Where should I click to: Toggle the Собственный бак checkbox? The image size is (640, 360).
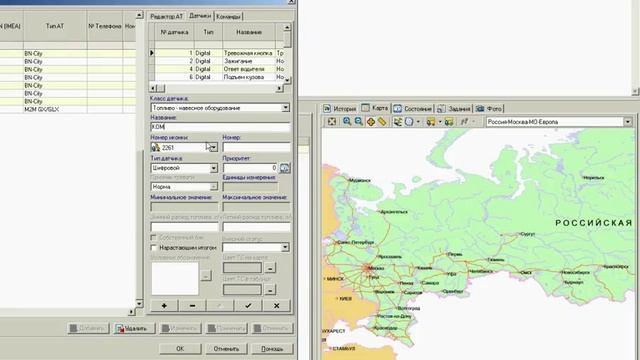point(154,237)
